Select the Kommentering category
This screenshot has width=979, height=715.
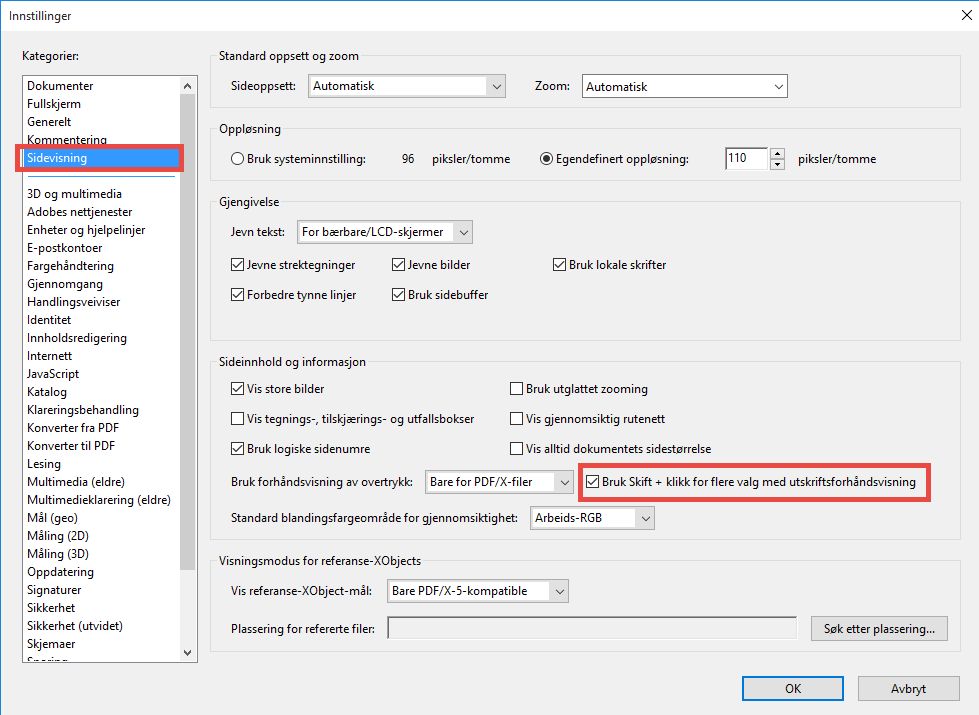coord(67,139)
